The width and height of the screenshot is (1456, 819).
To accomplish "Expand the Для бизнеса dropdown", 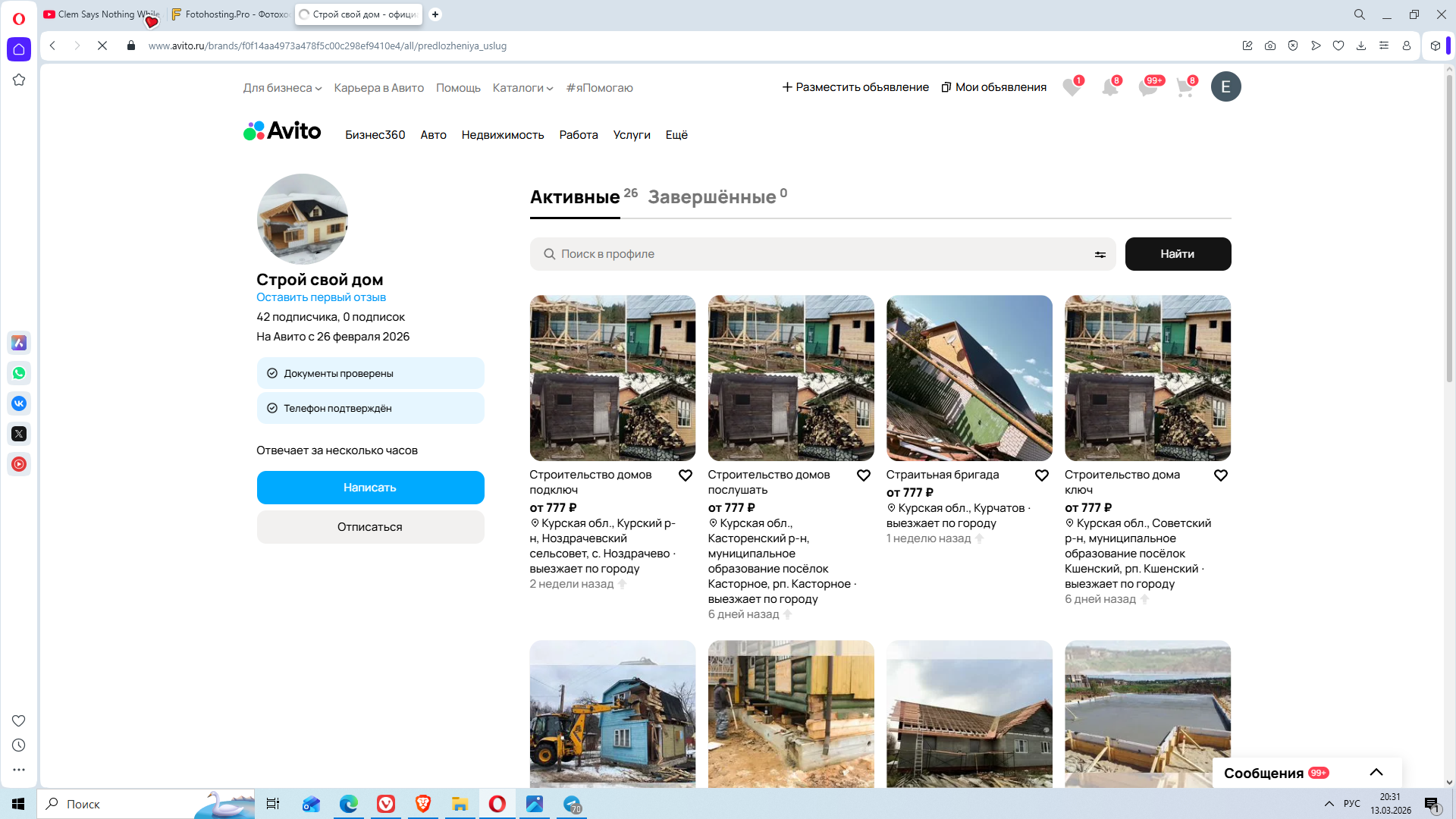I will (x=282, y=88).
